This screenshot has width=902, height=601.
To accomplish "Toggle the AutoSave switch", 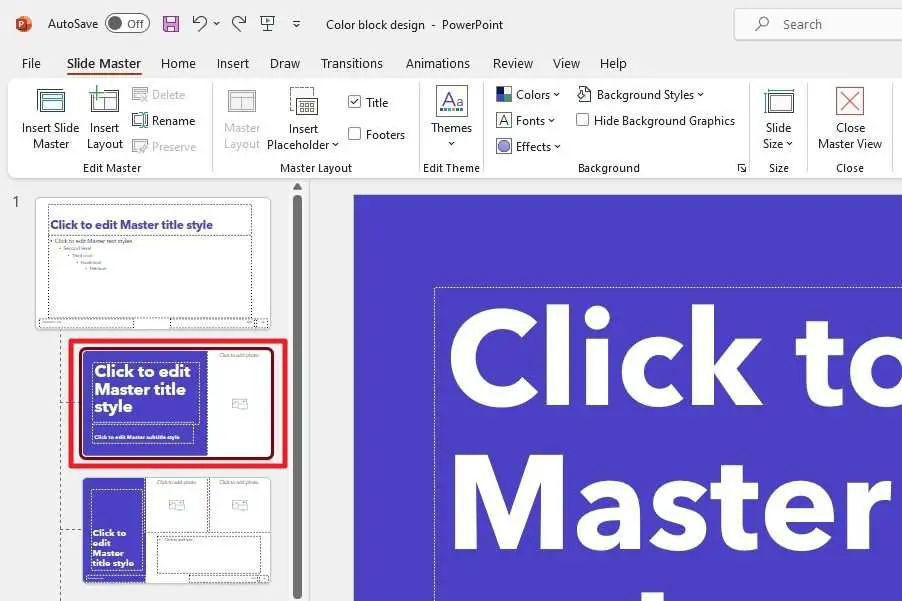I will pos(128,24).
